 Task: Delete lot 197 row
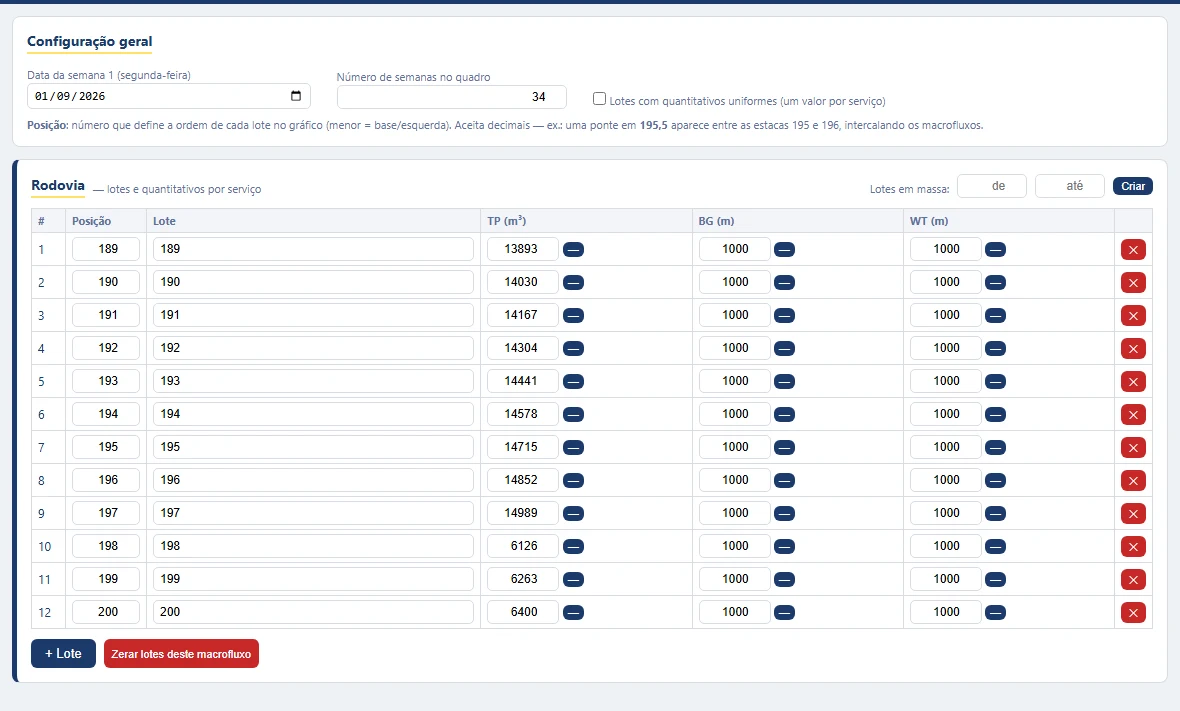coord(1133,514)
